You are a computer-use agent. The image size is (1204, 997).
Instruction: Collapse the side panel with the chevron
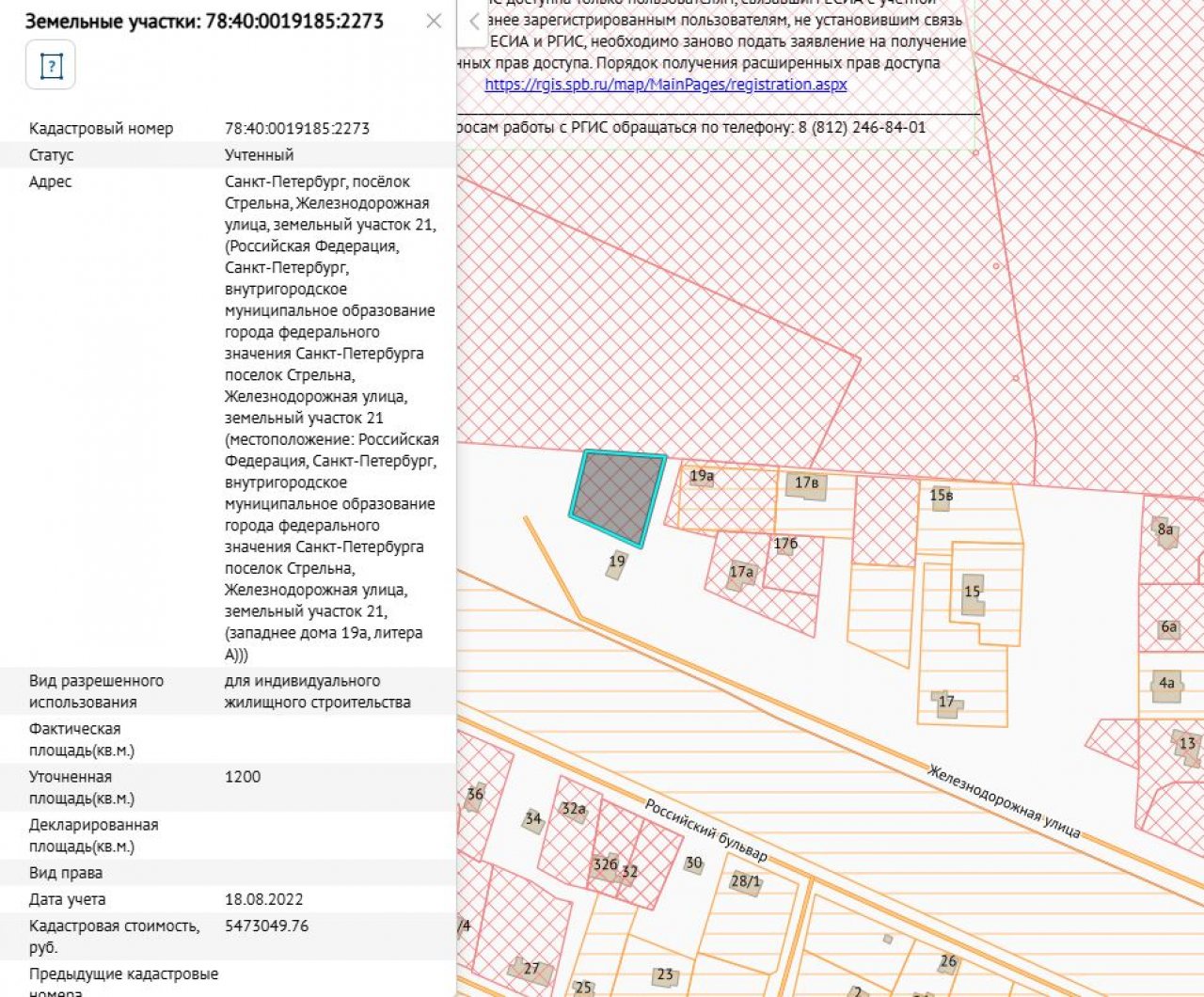(x=473, y=22)
